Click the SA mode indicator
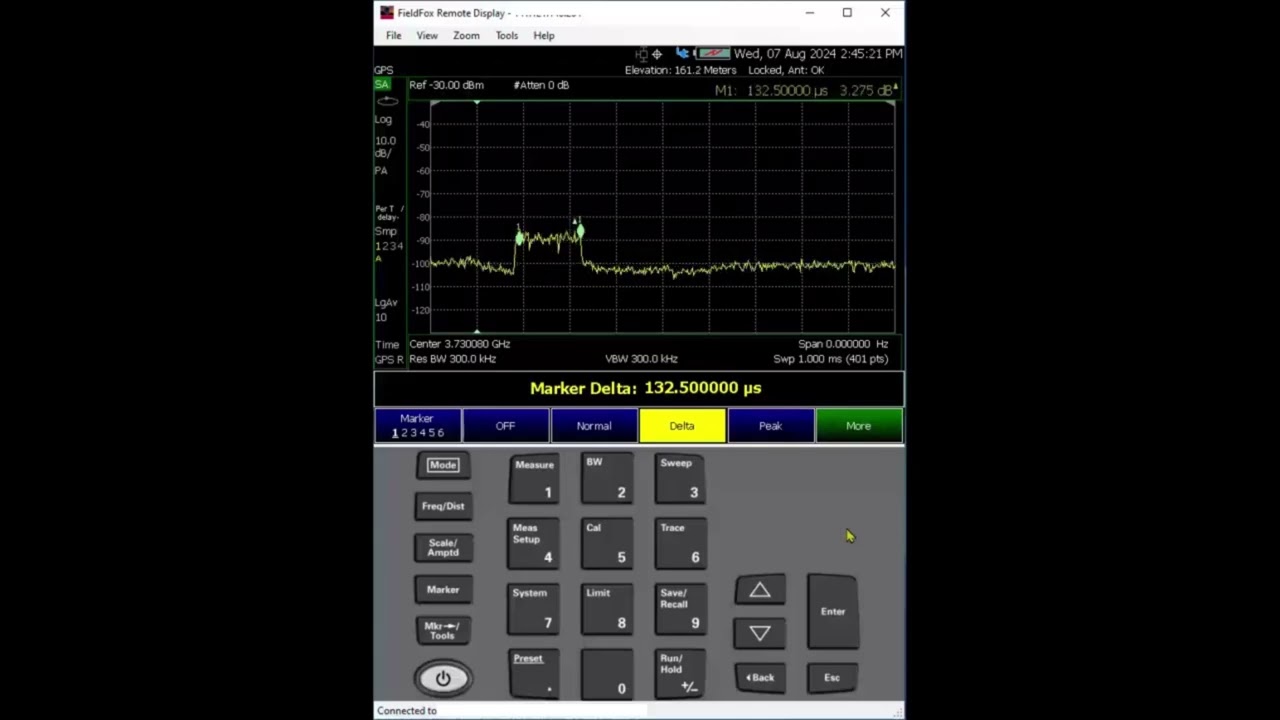The height and width of the screenshot is (720, 1280). pyautogui.click(x=382, y=85)
